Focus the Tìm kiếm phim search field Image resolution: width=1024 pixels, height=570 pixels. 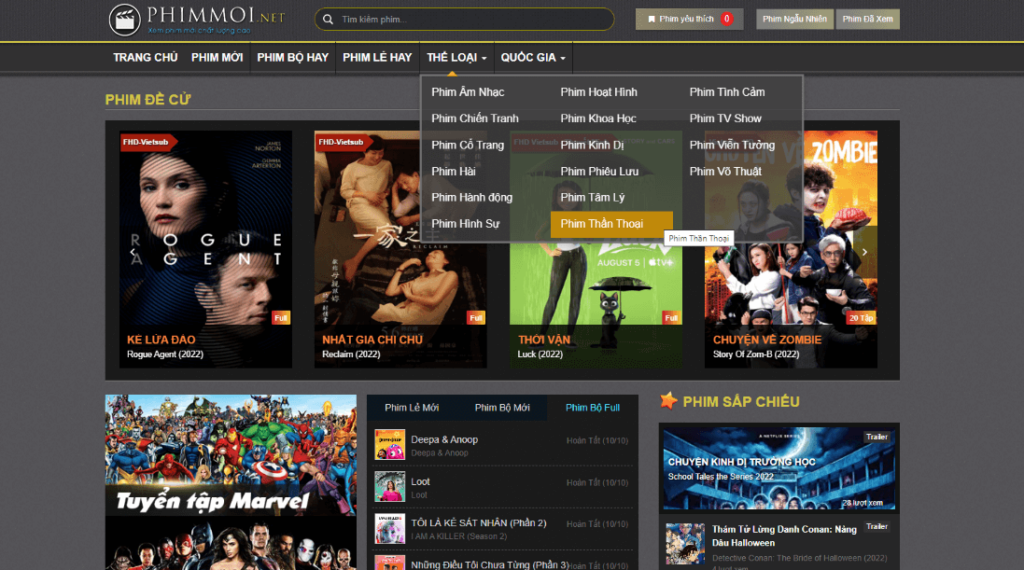click(464, 19)
